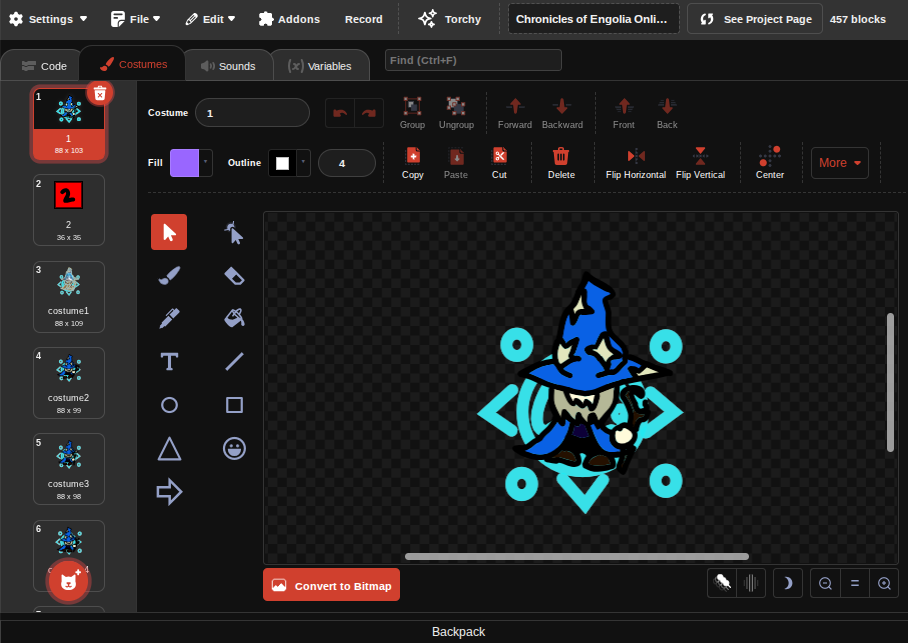Click See Project Page button
The image size is (908, 643).
coord(755,19)
